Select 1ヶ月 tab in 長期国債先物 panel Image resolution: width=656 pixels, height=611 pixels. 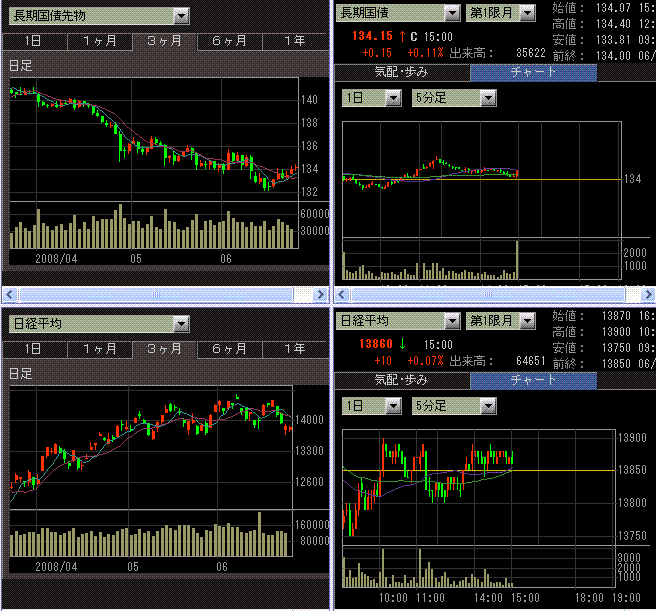pyautogui.click(x=100, y=41)
